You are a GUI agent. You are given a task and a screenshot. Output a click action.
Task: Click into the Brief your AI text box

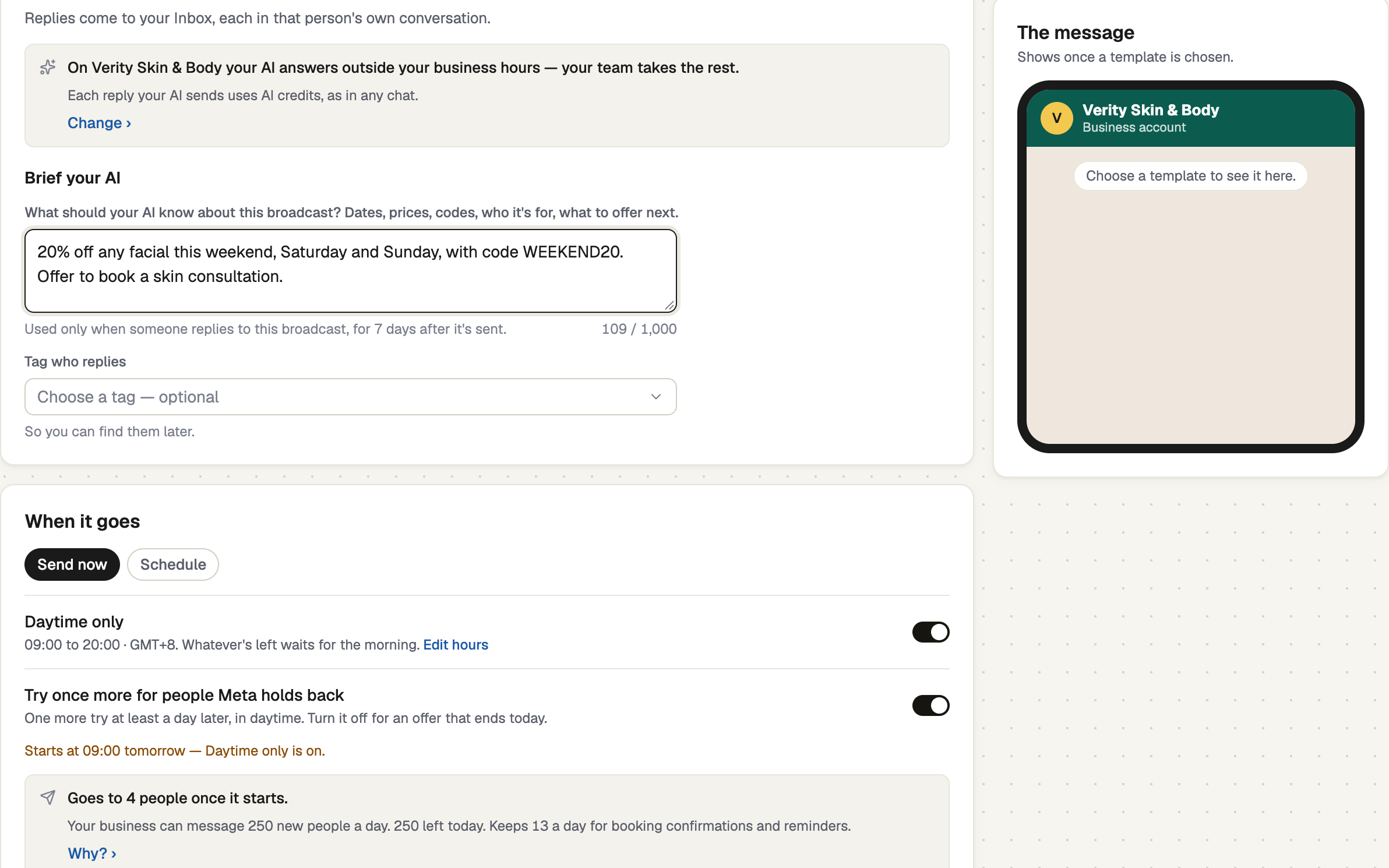click(350, 271)
